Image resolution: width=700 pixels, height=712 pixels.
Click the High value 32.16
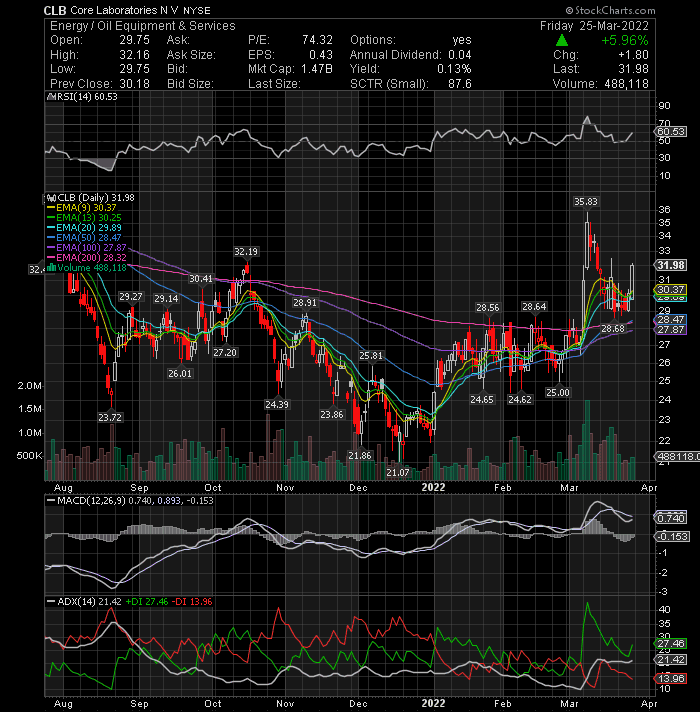(134, 54)
